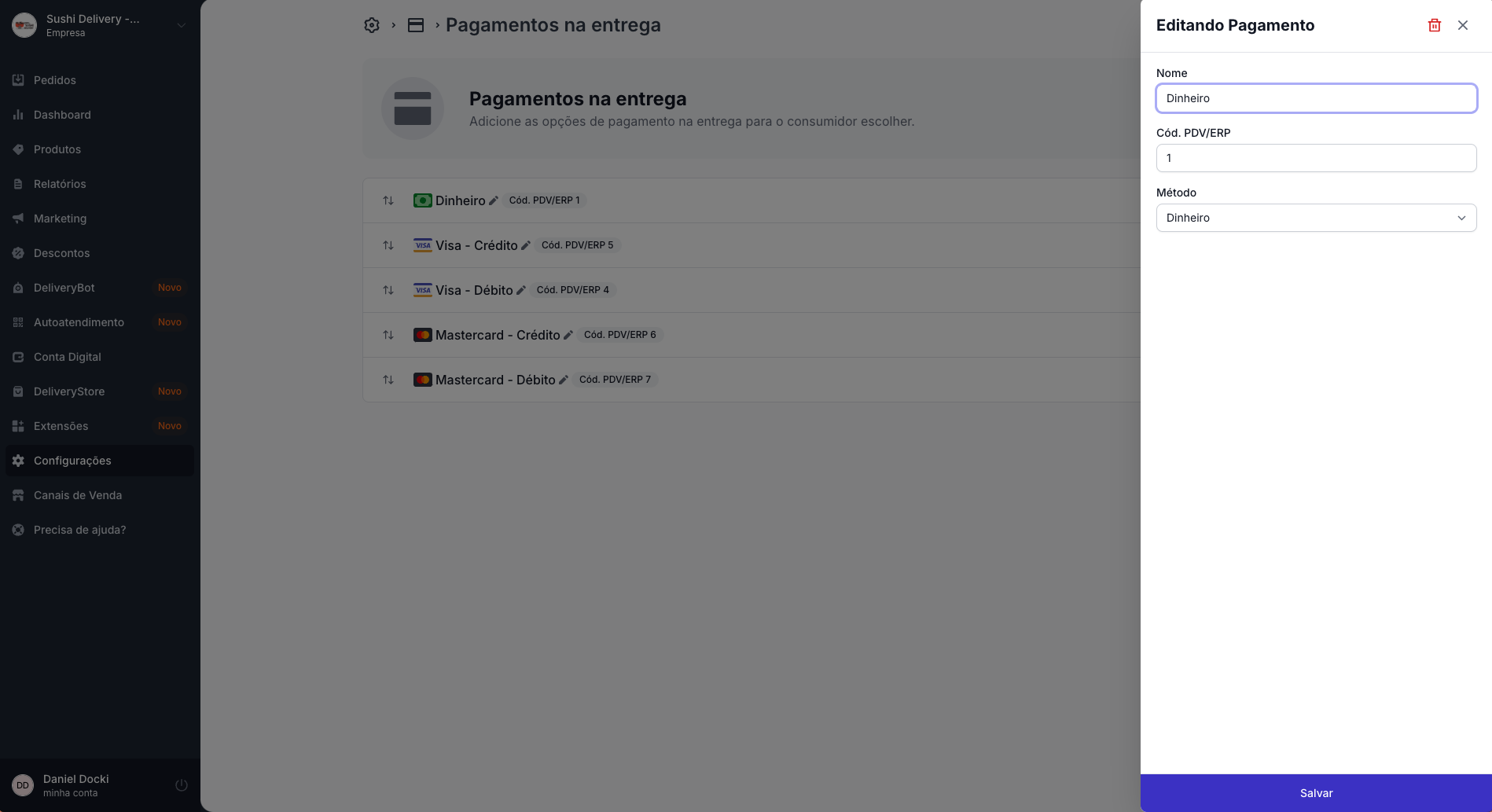Click Precisa de ajuda? link
Viewport: 1492px width, 812px height.
tap(79, 530)
